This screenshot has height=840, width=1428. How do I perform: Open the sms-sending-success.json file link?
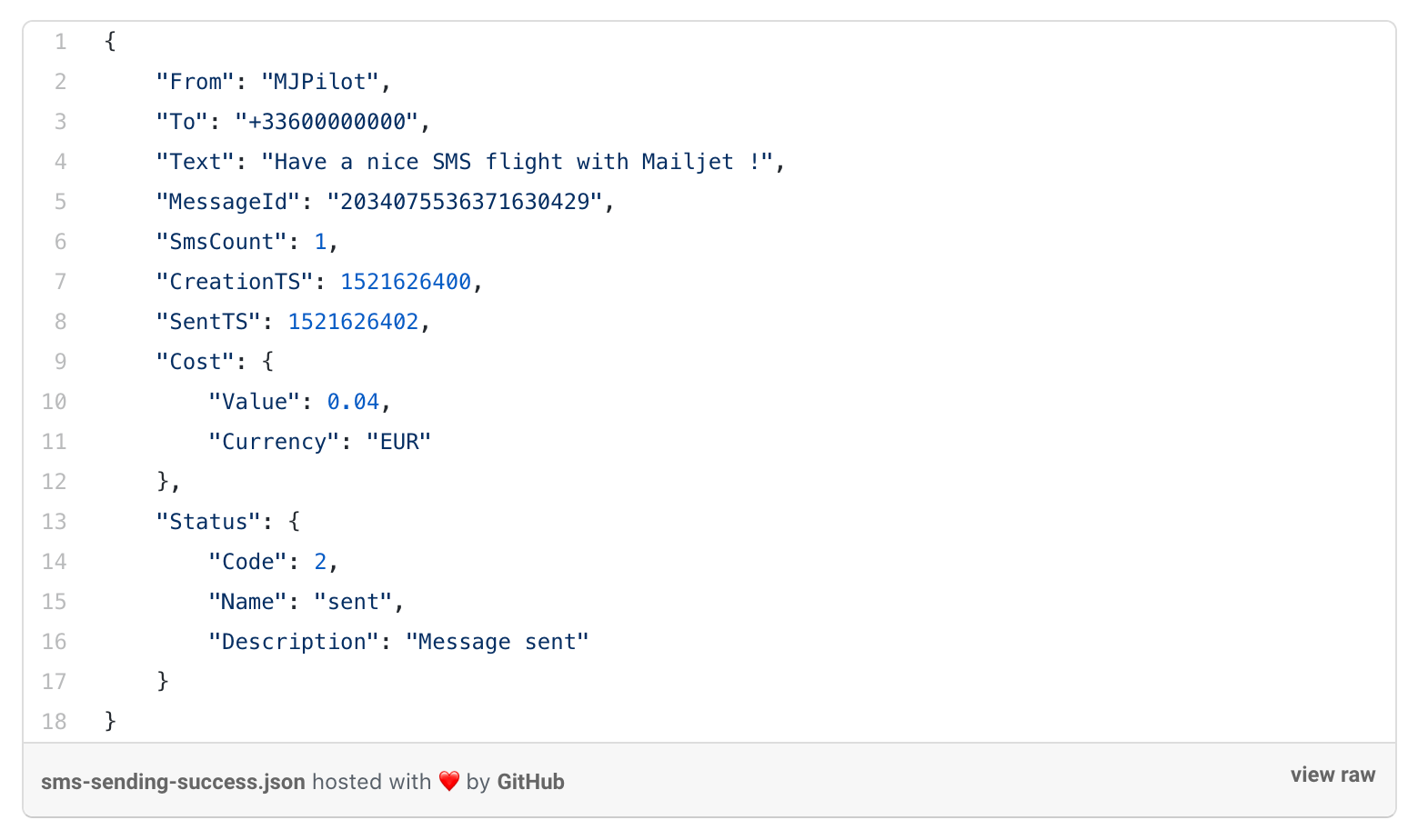(x=173, y=782)
